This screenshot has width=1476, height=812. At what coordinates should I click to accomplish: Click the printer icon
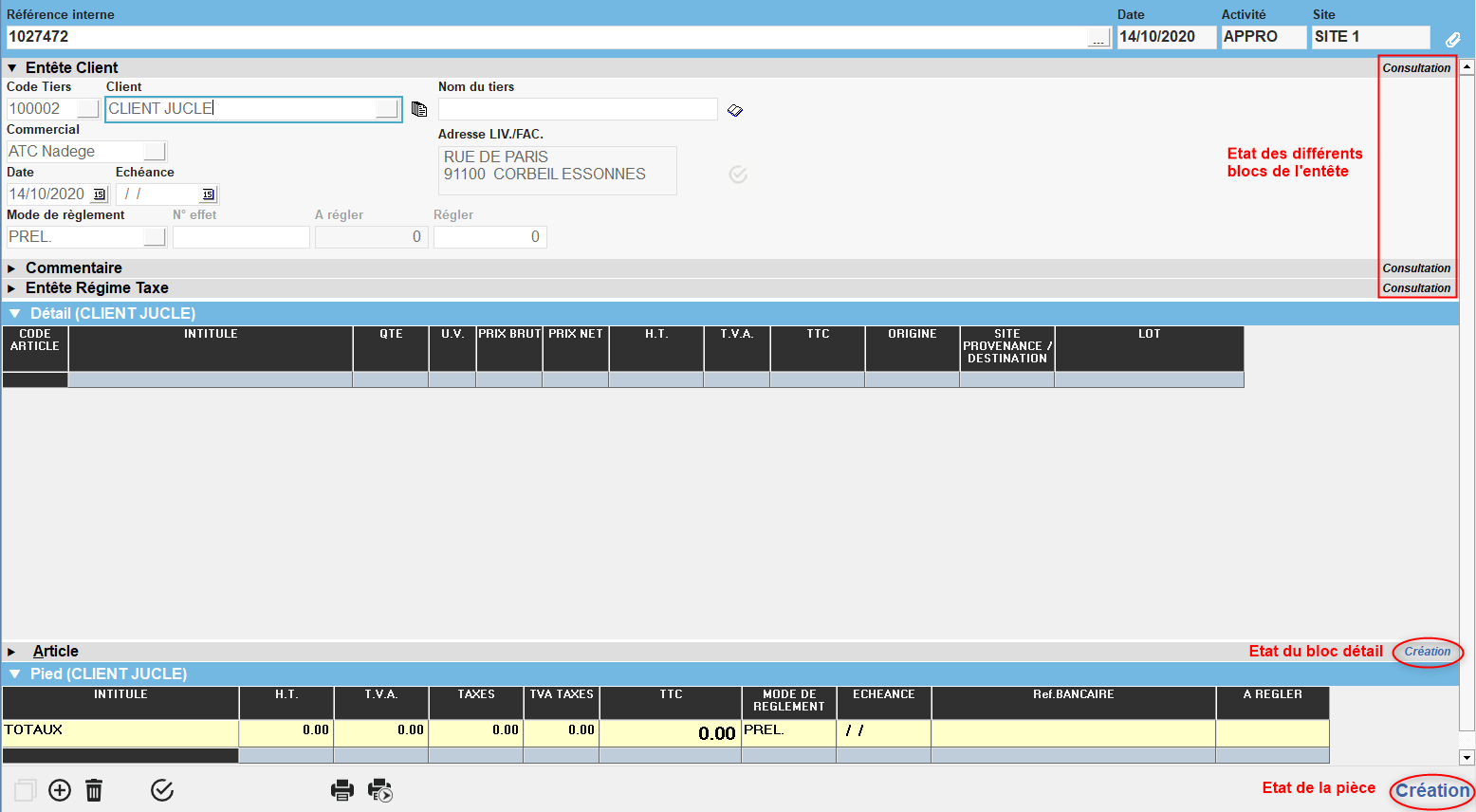[x=342, y=790]
